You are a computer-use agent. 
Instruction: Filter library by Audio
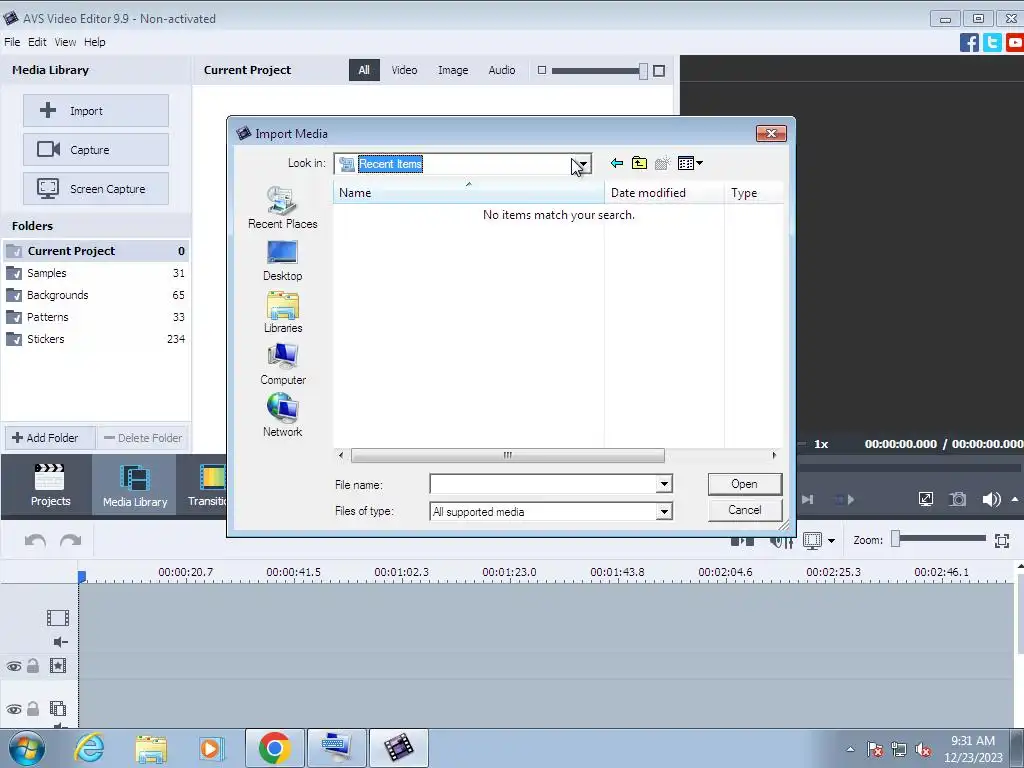pyautogui.click(x=502, y=70)
